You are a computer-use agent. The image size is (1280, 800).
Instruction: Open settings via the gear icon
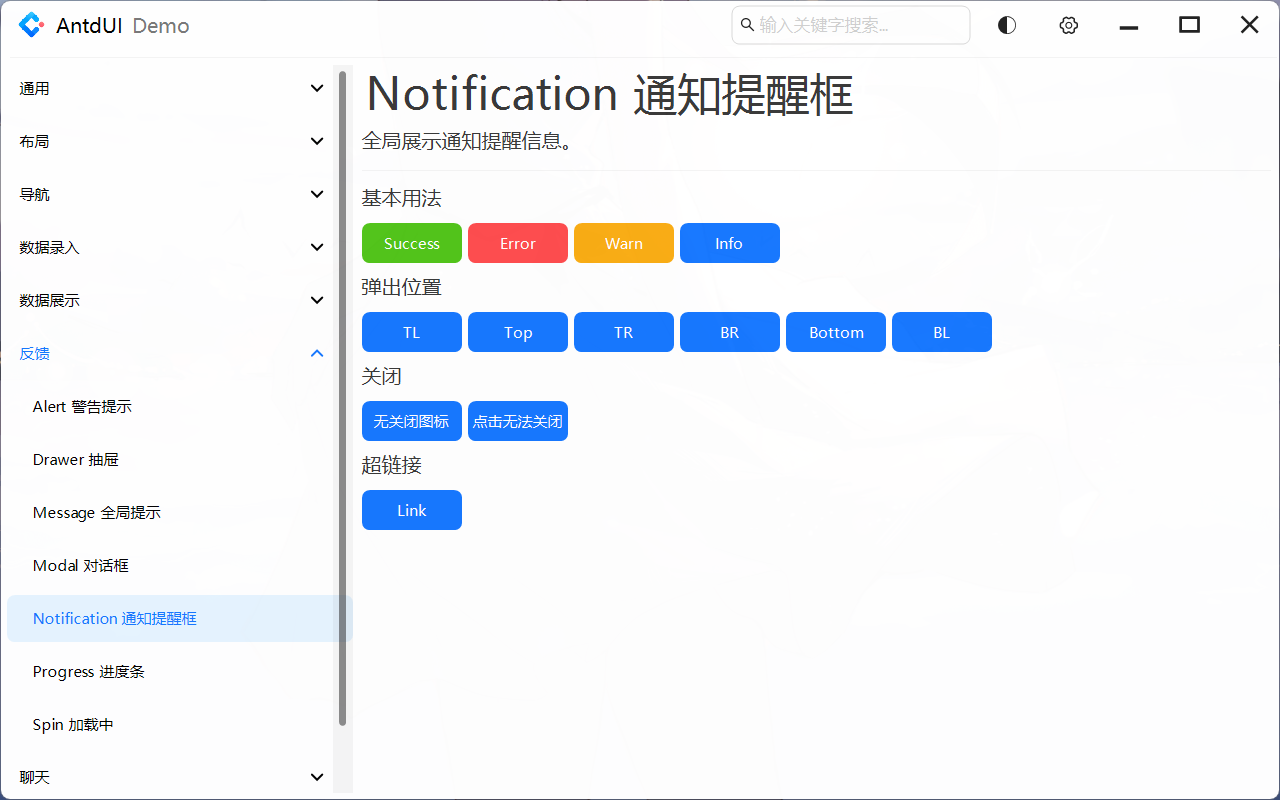coord(1068,25)
